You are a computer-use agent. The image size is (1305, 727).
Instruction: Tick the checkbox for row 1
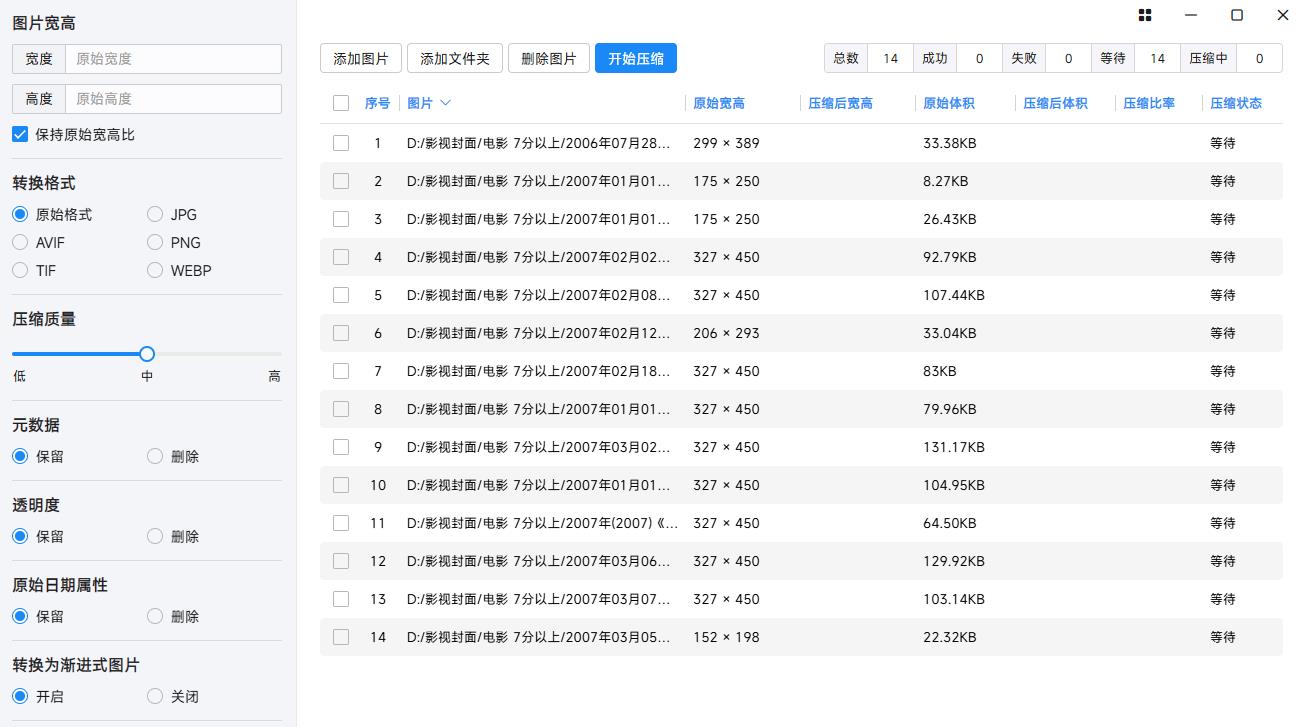[341, 143]
